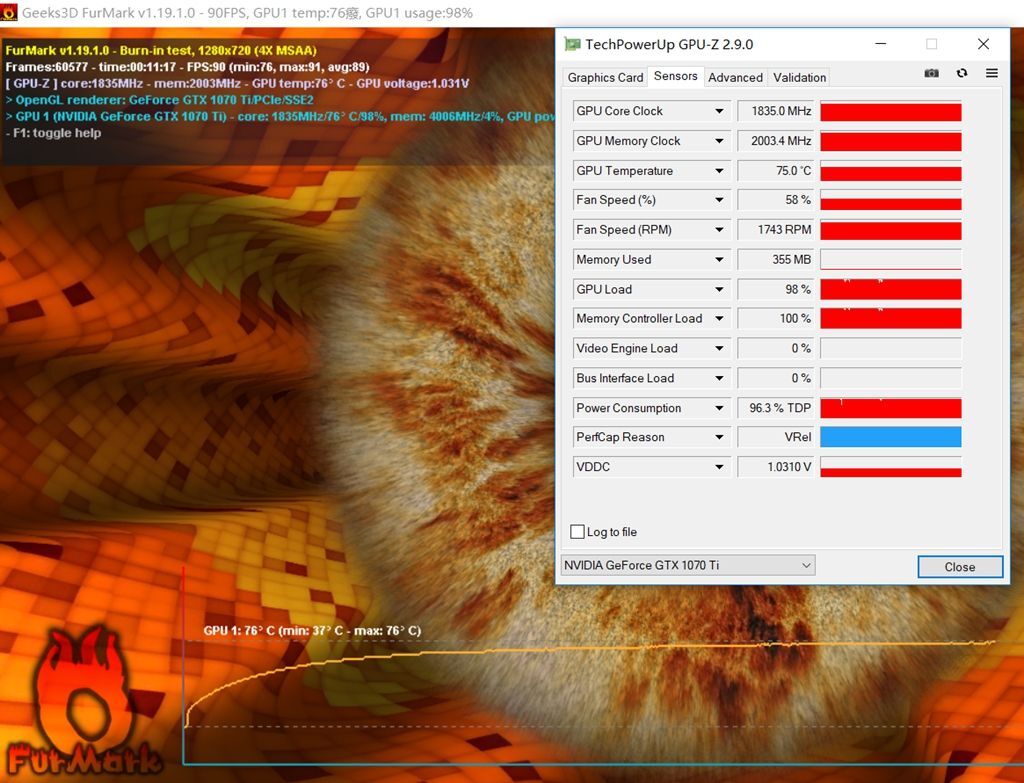Open the GPU-Z hamburger menu
The height and width of the screenshot is (783, 1024).
click(991, 73)
